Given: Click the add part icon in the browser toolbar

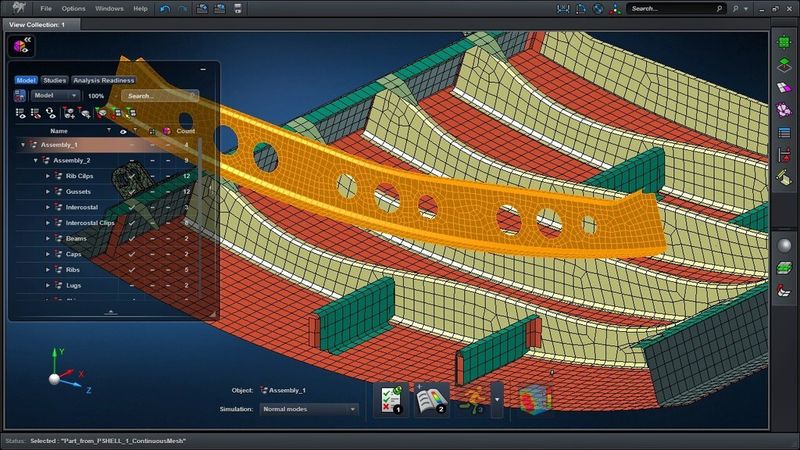Looking at the screenshot, I should click(68, 113).
